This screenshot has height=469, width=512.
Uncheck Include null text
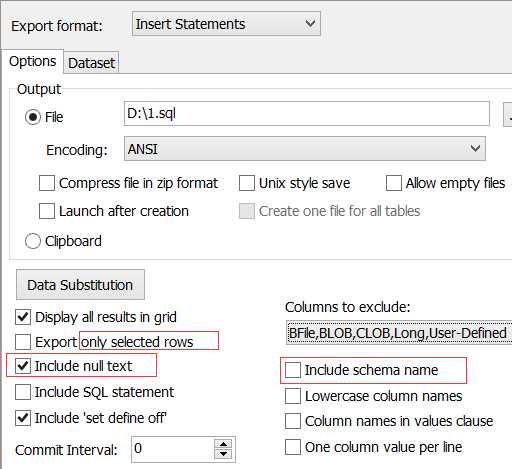23,366
